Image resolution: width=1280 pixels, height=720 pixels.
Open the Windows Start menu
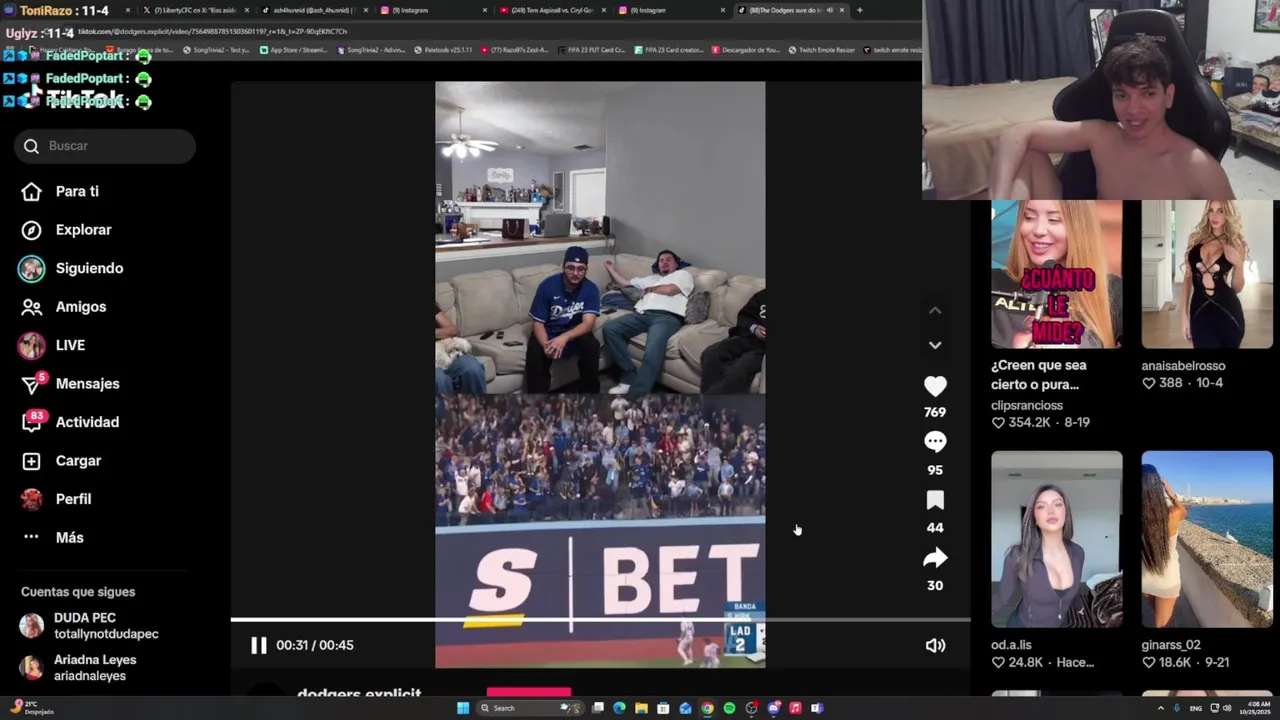(x=463, y=708)
